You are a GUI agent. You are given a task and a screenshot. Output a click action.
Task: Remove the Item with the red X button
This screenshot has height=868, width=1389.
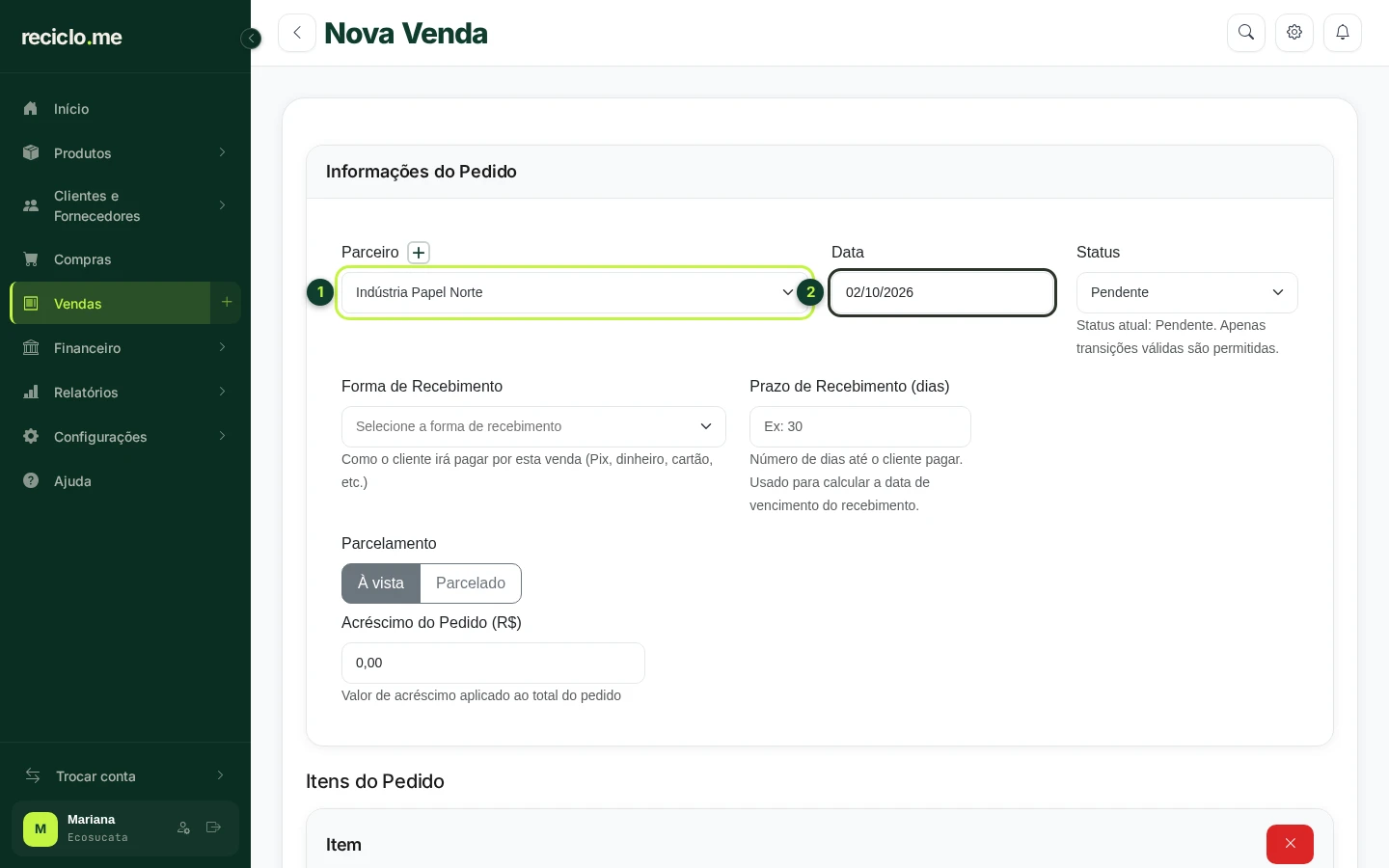(1290, 844)
